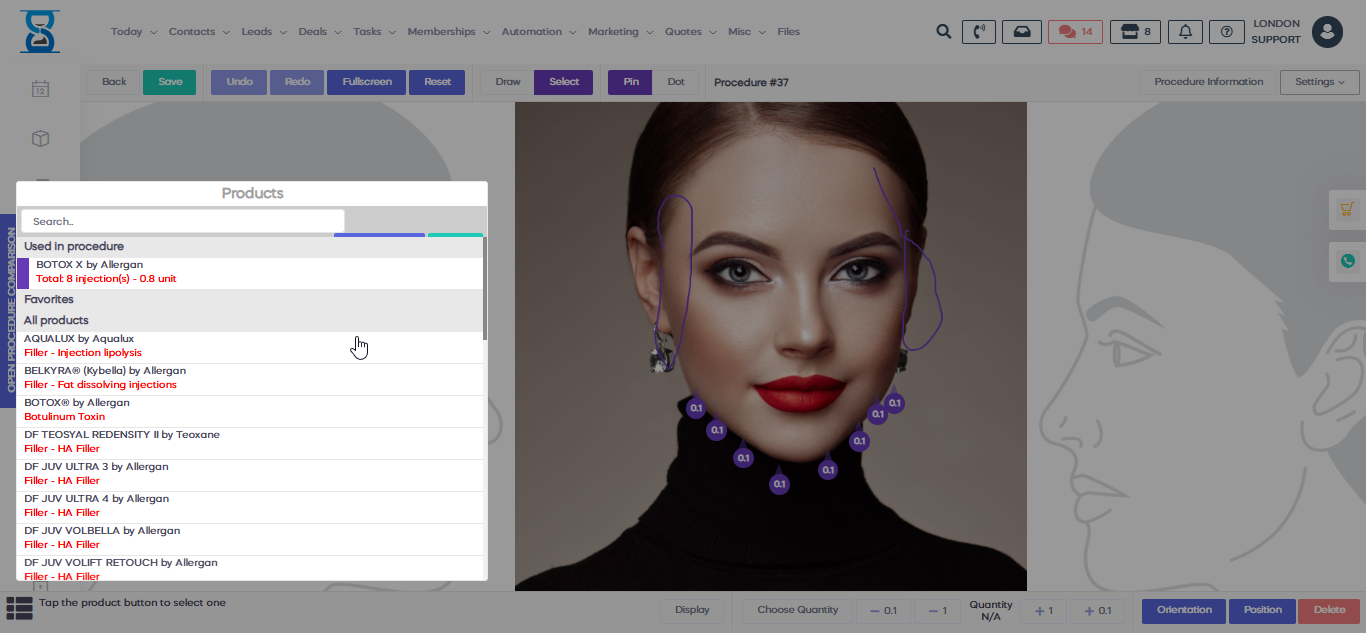
Task: Click the Procedure Information button
Action: pos(1208,82)
